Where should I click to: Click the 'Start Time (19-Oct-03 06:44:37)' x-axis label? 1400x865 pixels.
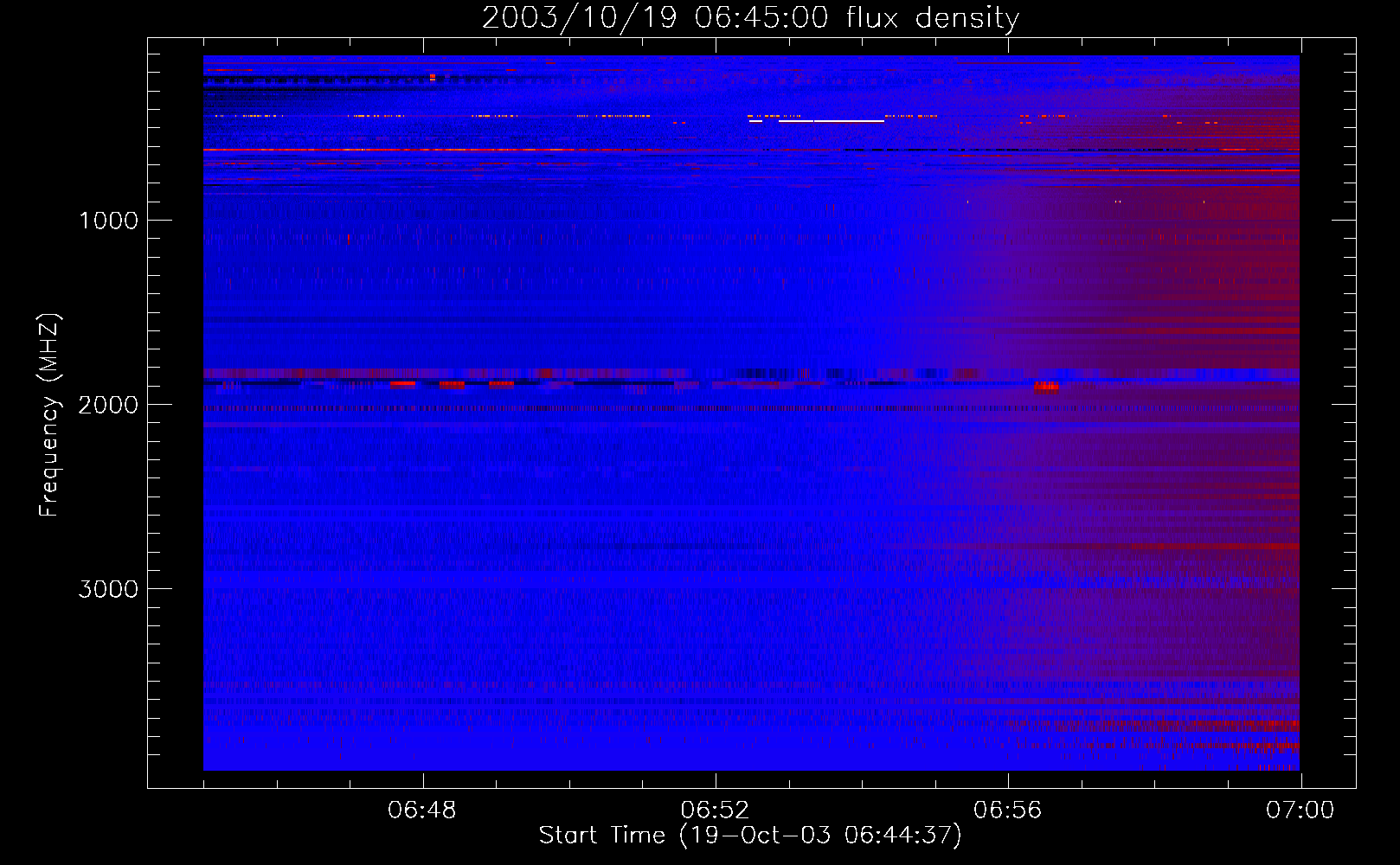(750, 835)
